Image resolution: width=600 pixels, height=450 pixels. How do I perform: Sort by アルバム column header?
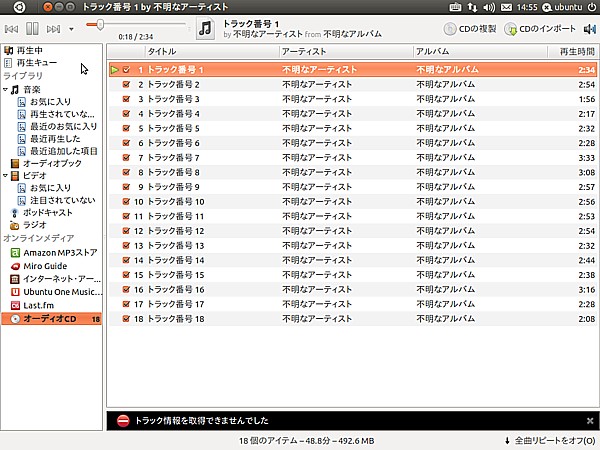[481, 52]
